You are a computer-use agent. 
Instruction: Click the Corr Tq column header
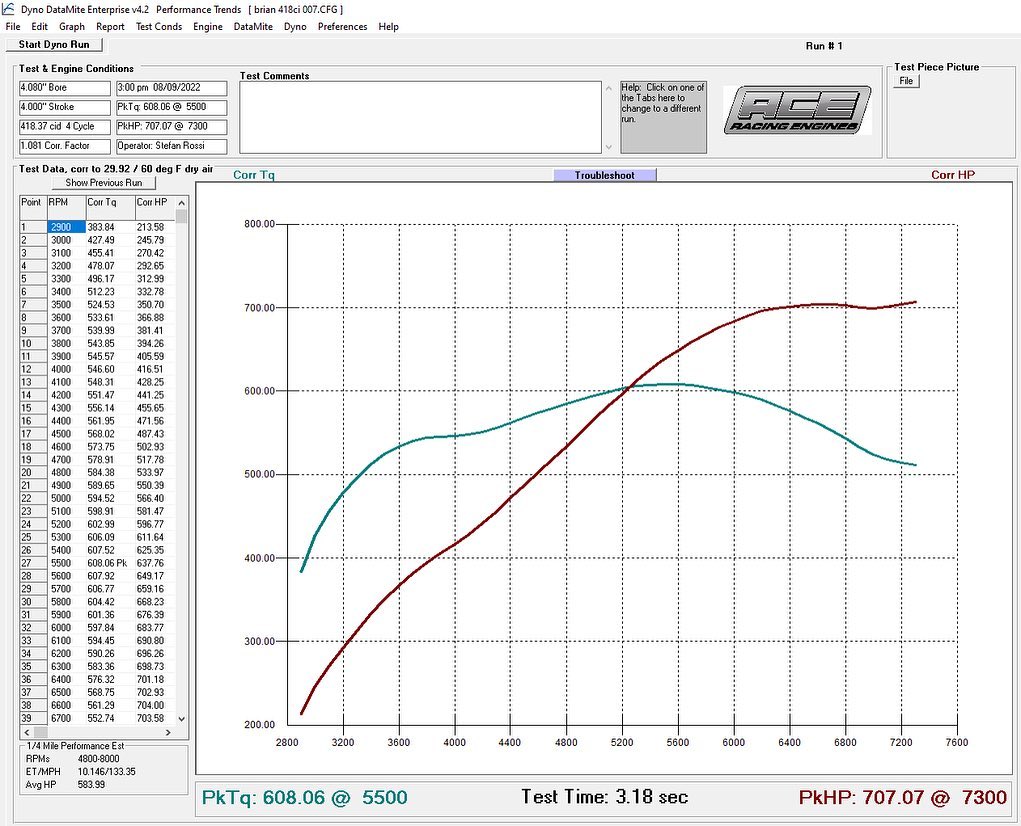point(111,207)
